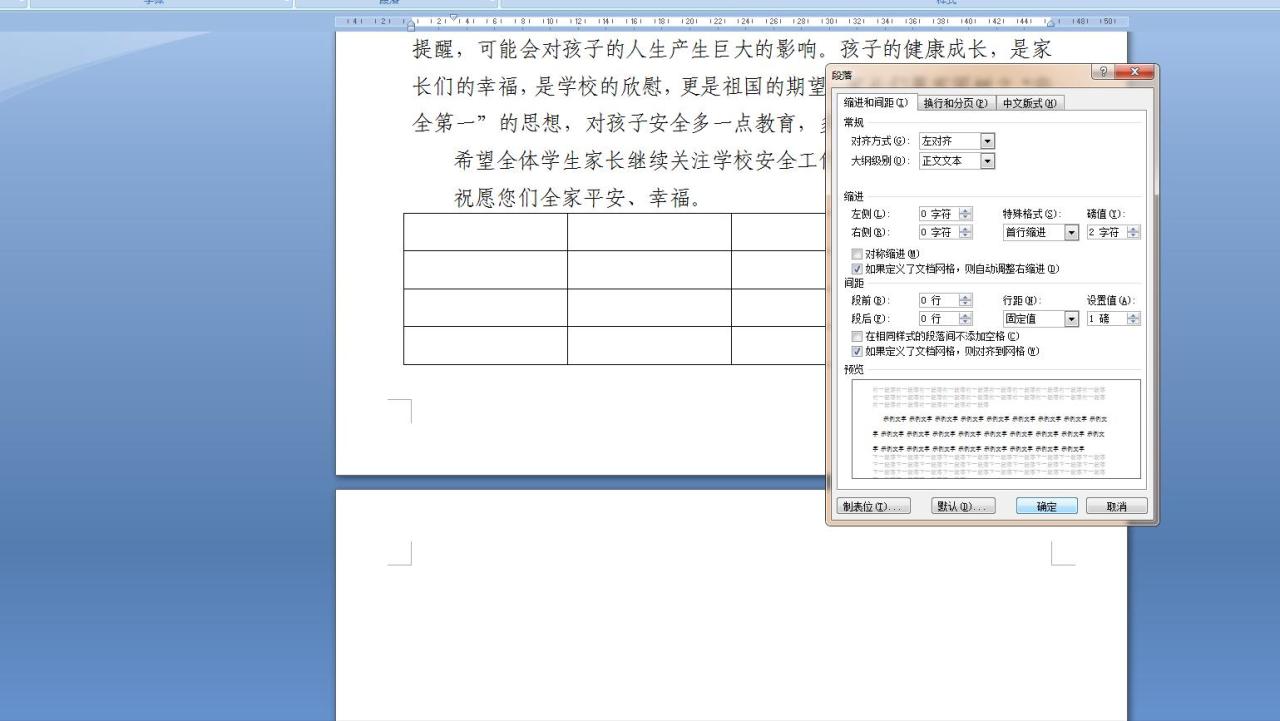Switch to the 中文版式 tab
The image size is (1280, 721).
1030,103
